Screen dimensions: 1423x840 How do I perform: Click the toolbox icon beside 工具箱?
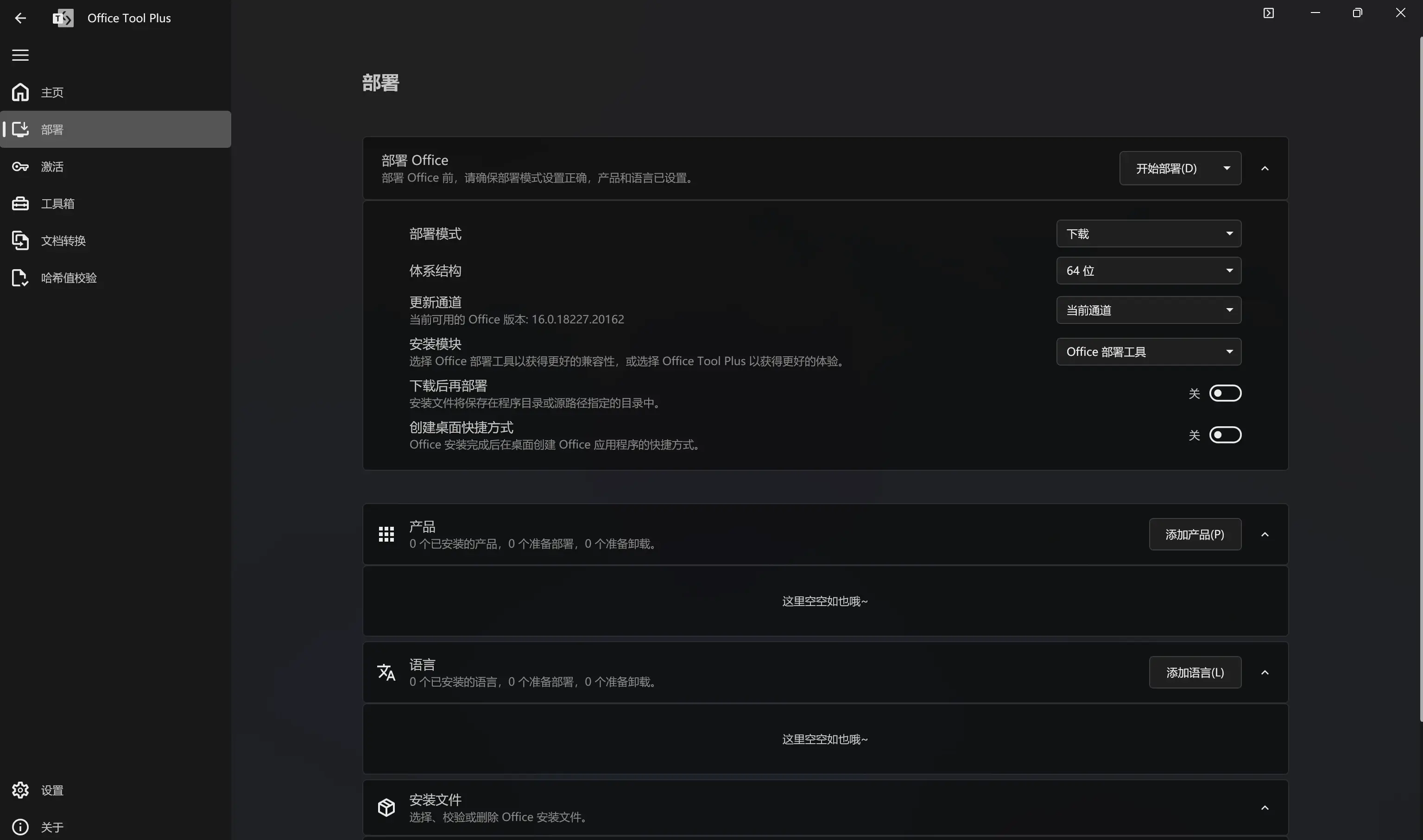point(20,203)
